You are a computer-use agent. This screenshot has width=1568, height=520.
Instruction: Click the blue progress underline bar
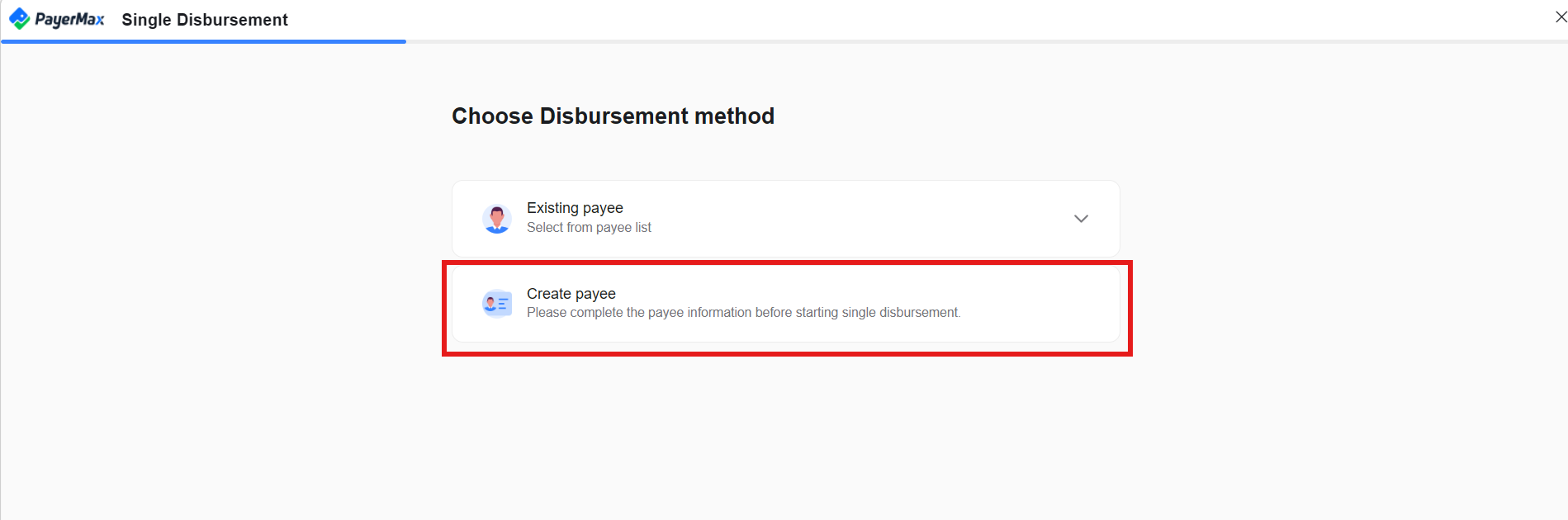(x=204, y=38)
